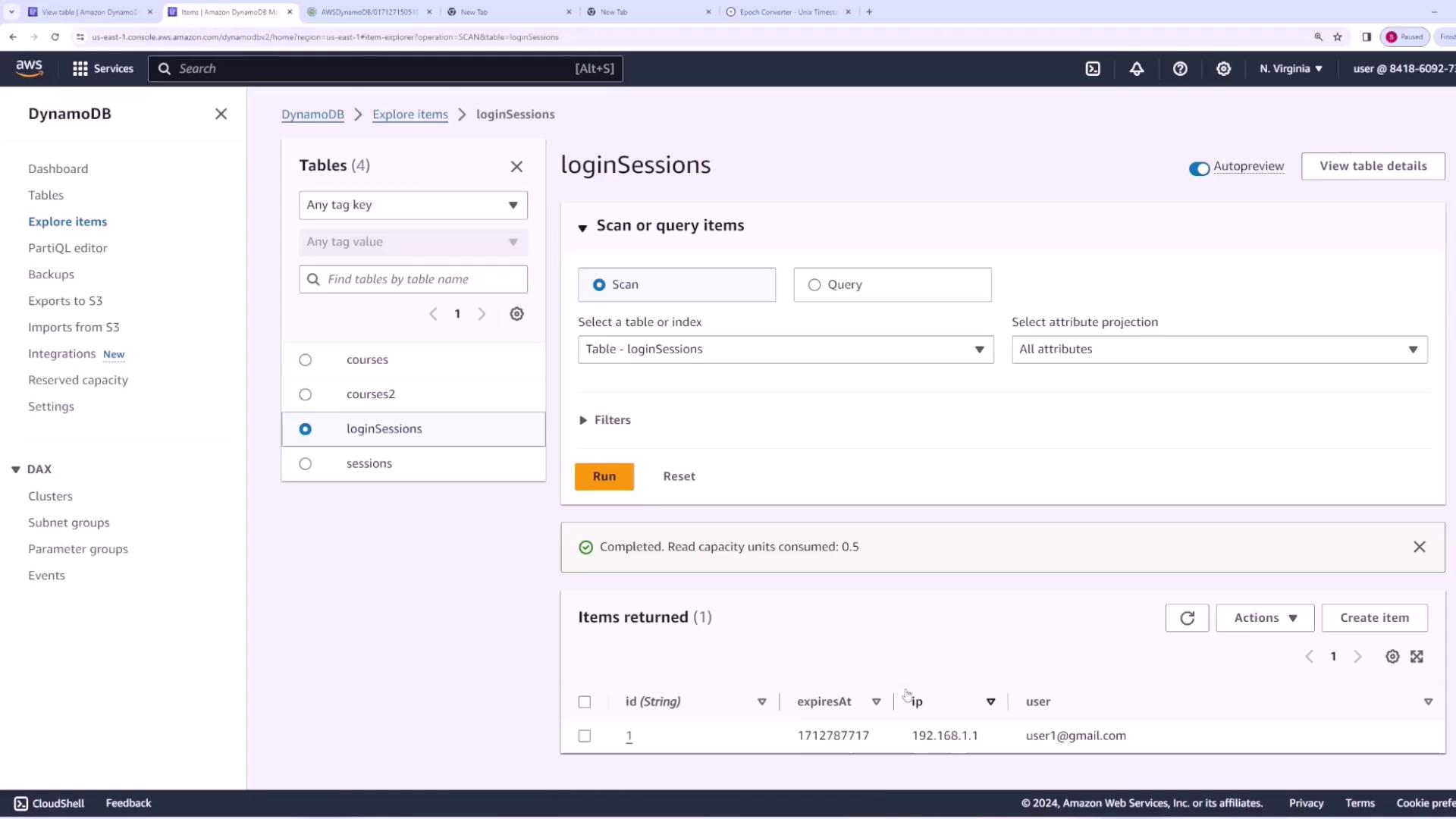The image size is (1456, 819).
Task: Click View table details button
Action: [1373, 166]
